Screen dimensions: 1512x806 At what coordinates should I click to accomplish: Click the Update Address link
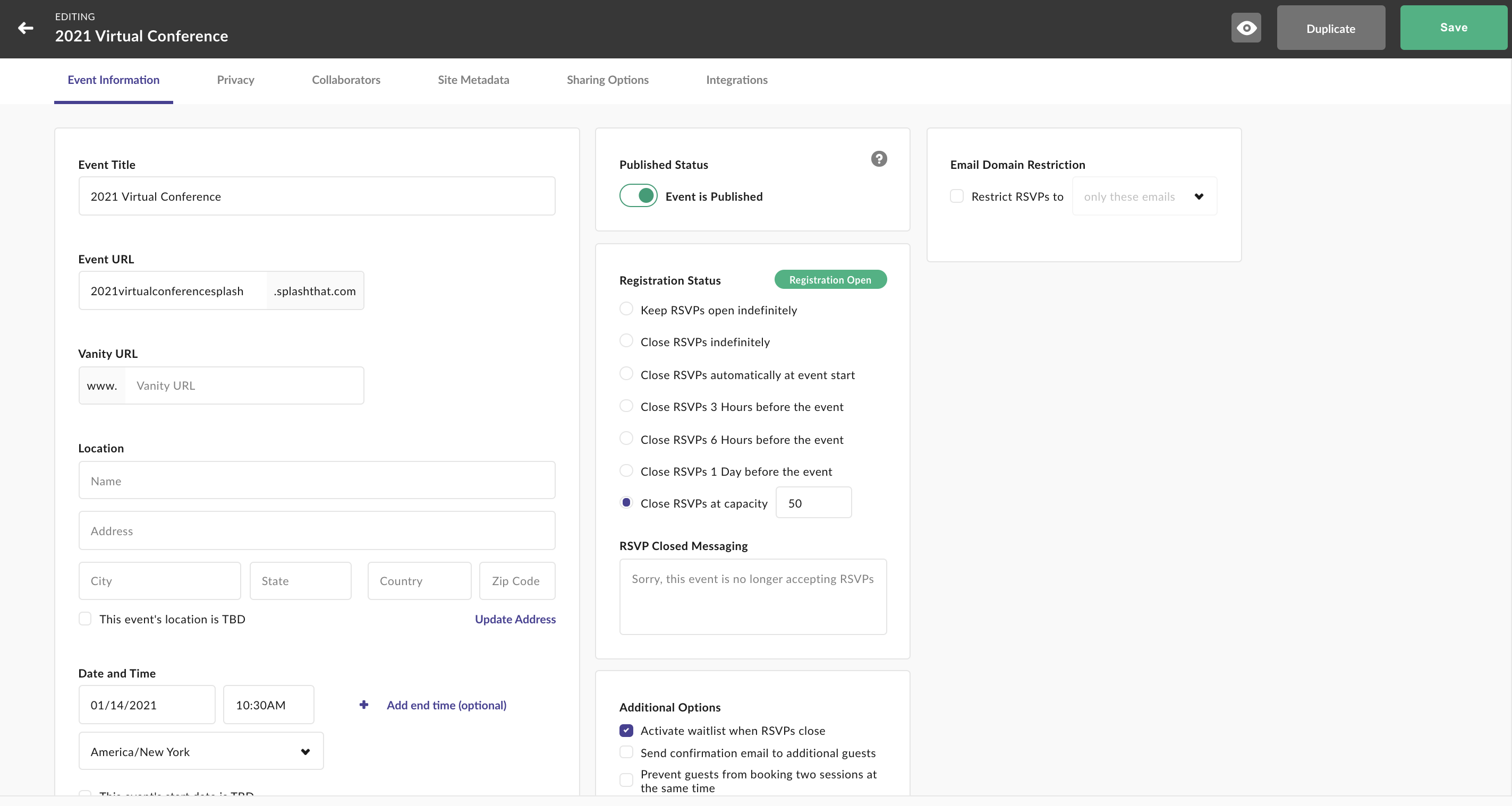[x=515, y=619]
